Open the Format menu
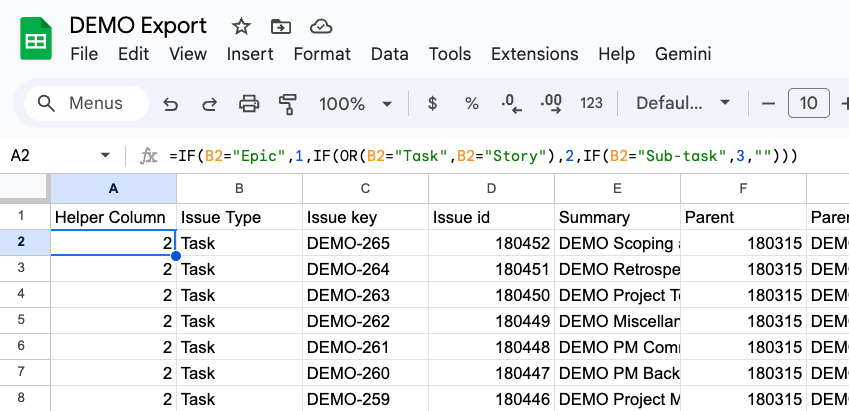Screen dimensions: 849x411 tap(322, 54)
